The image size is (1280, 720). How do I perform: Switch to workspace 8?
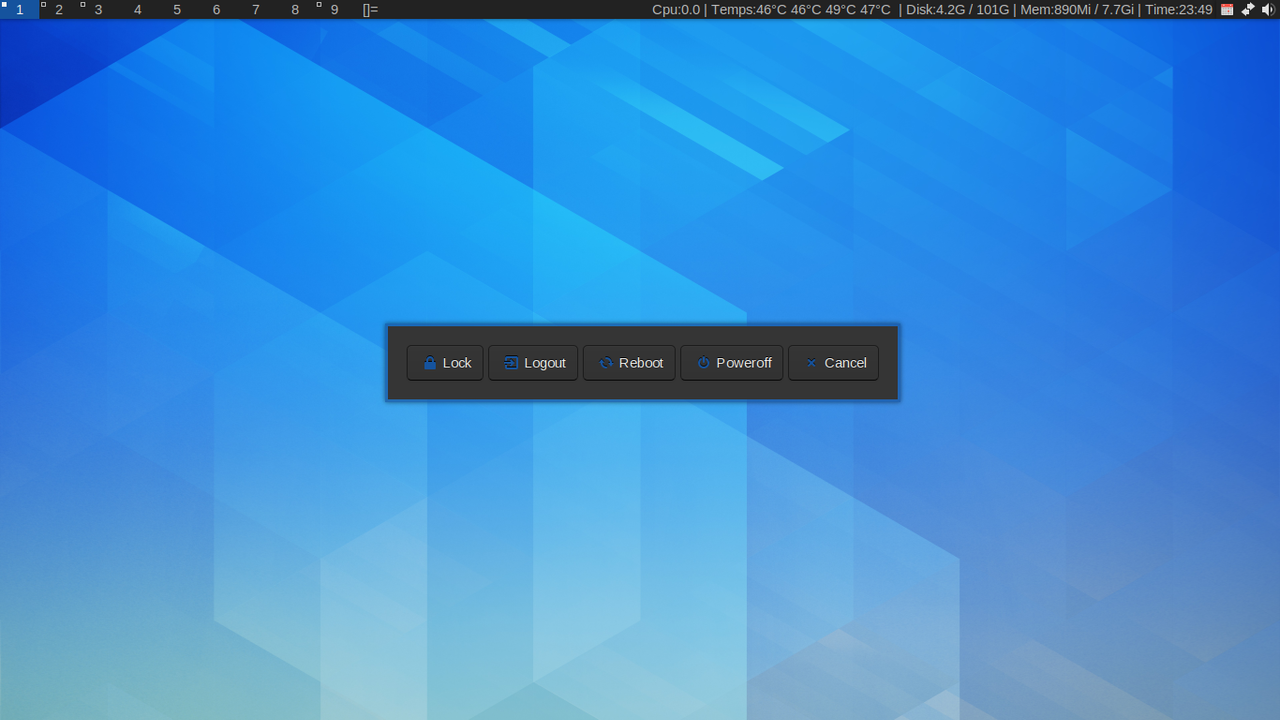coord(295,9)
